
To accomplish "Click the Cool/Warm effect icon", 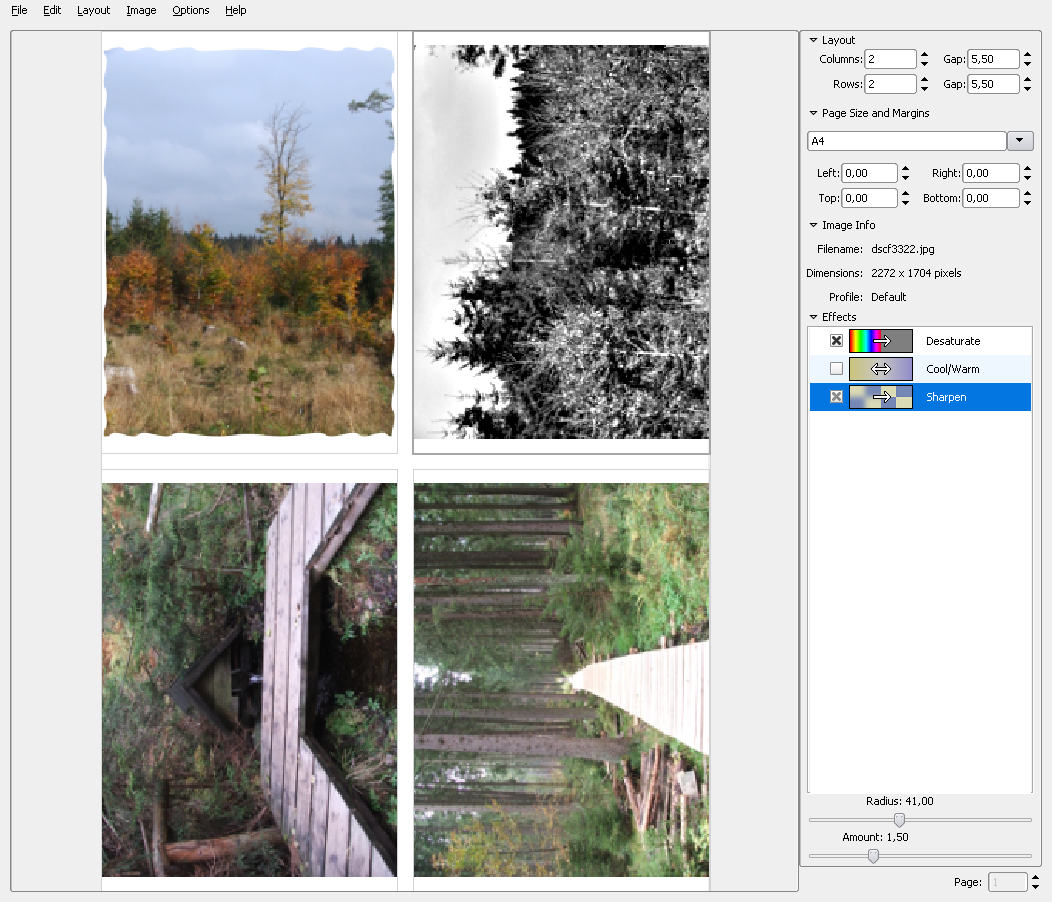I will click(880, 369).
